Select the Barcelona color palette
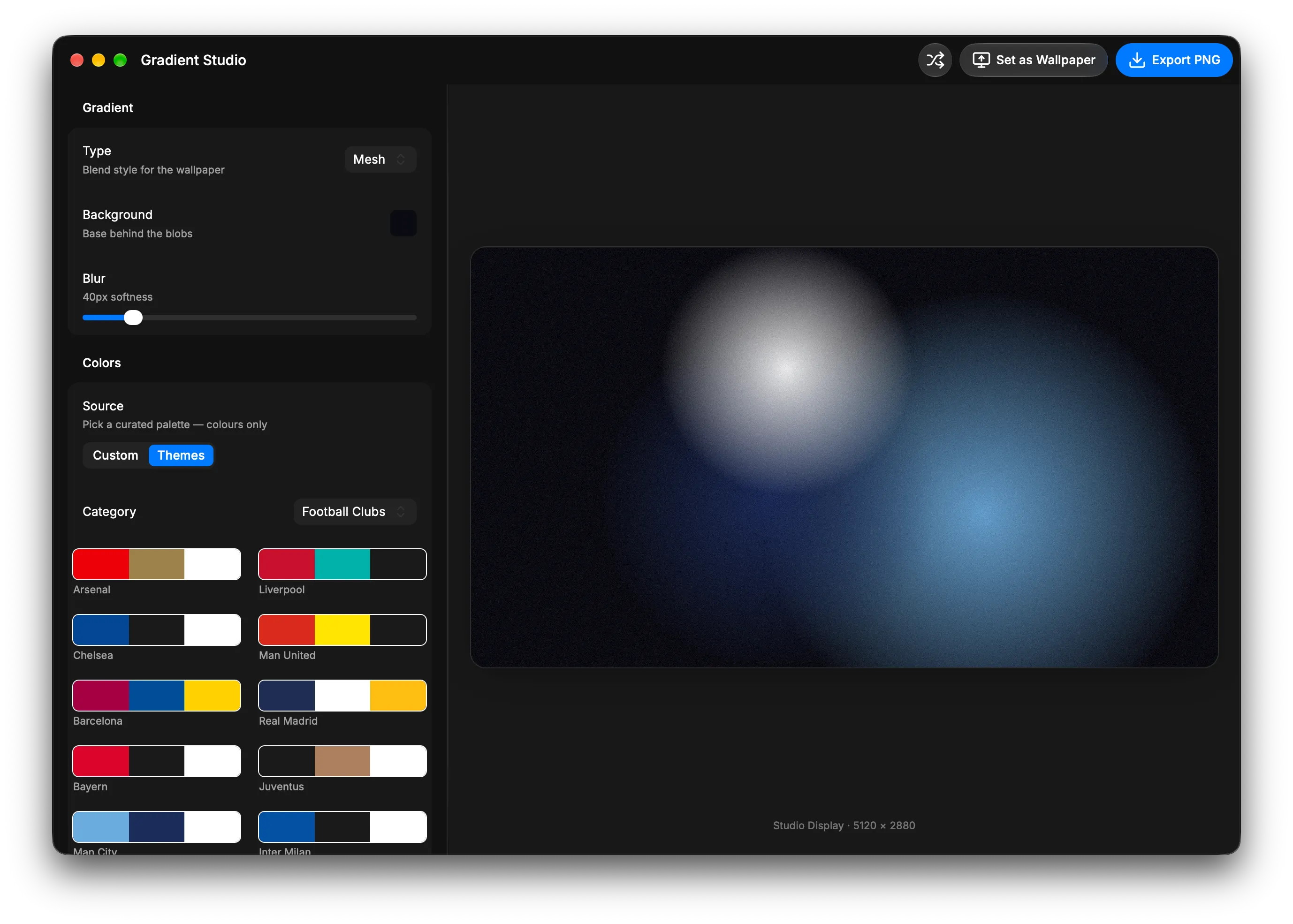 157,695
